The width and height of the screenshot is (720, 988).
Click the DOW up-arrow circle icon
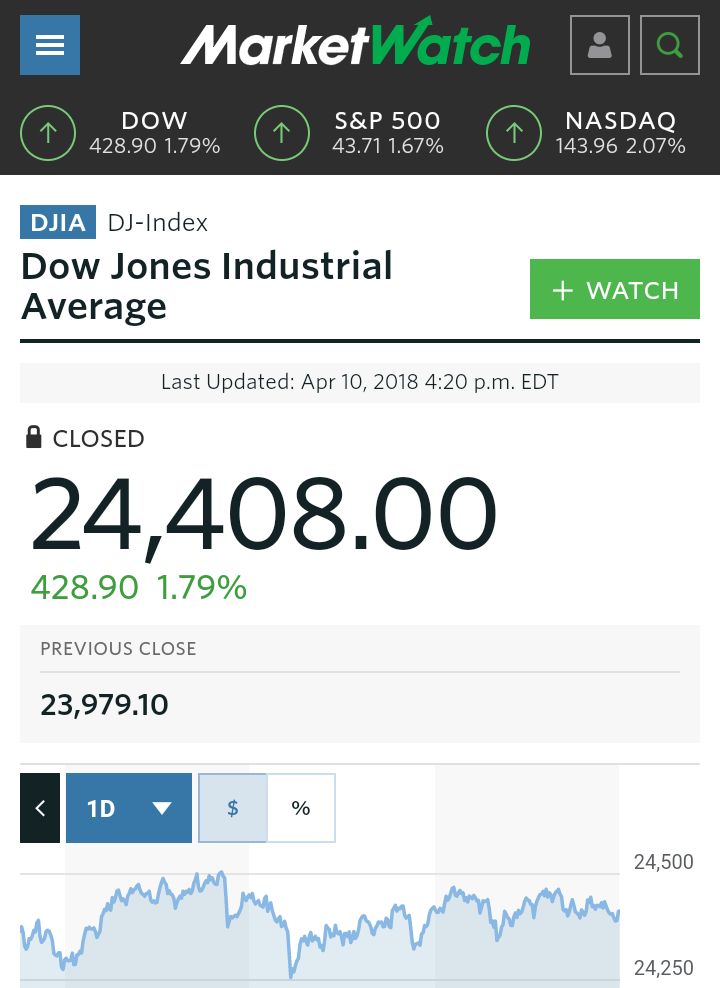click(48, 133)
